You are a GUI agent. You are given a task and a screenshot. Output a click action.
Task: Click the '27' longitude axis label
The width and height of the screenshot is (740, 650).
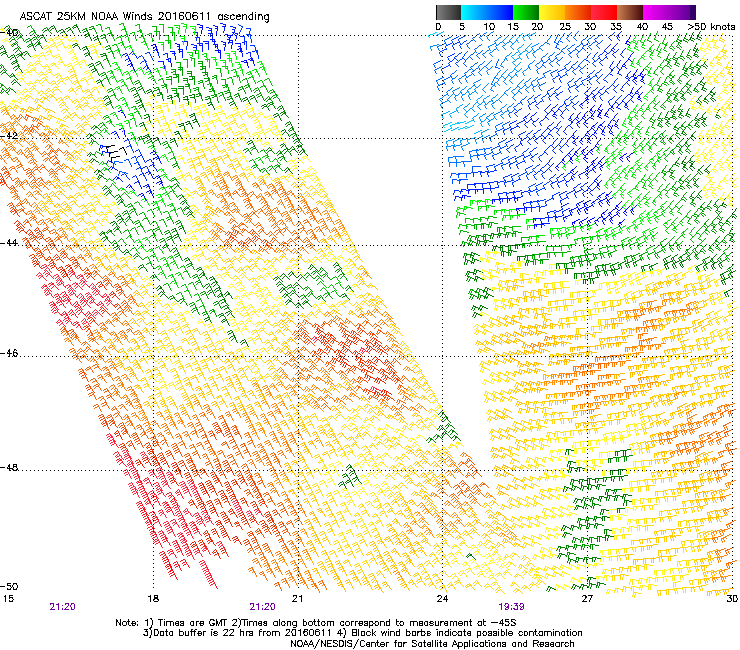point(587,599)
